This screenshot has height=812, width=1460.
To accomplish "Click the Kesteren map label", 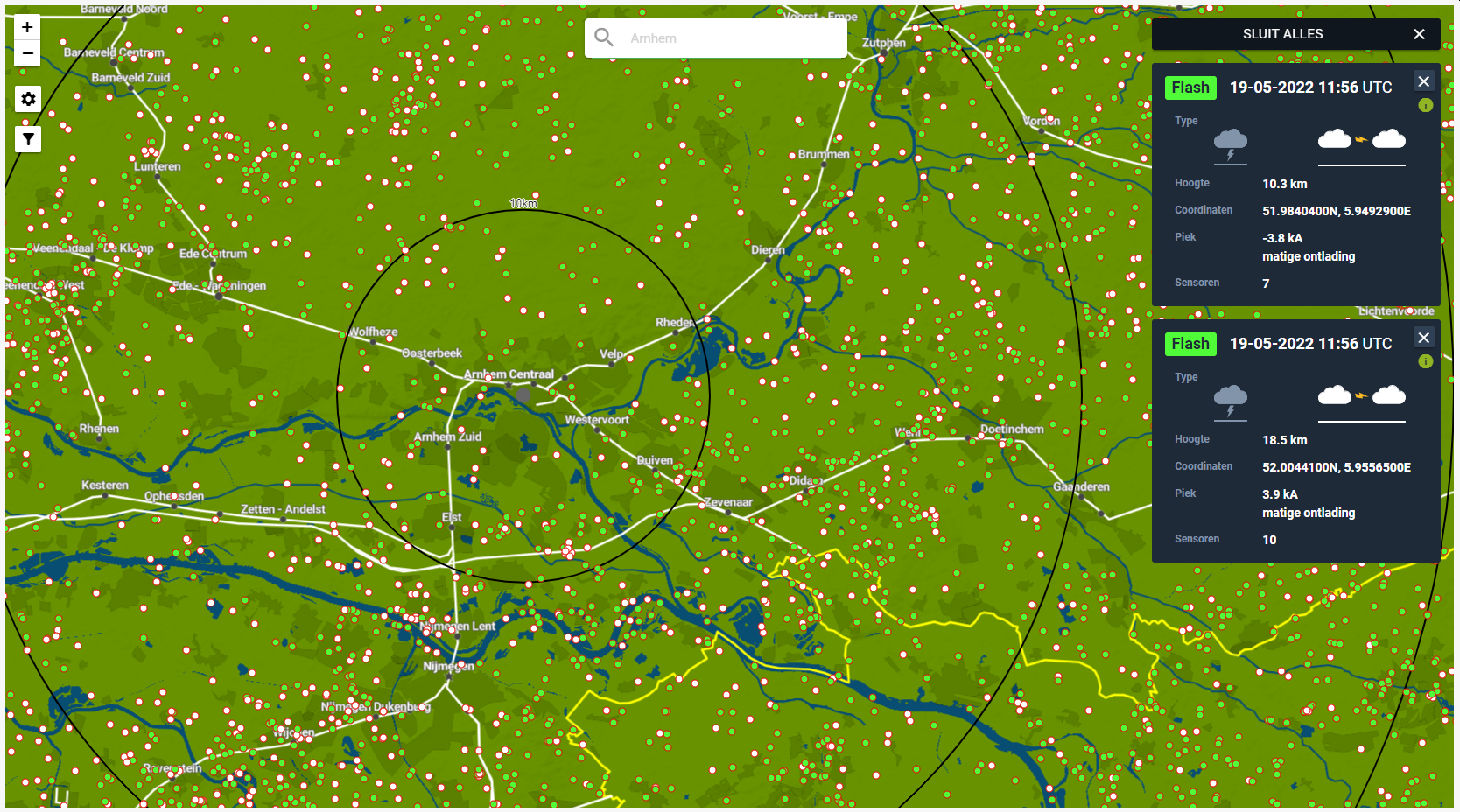I will click(105, 486).
